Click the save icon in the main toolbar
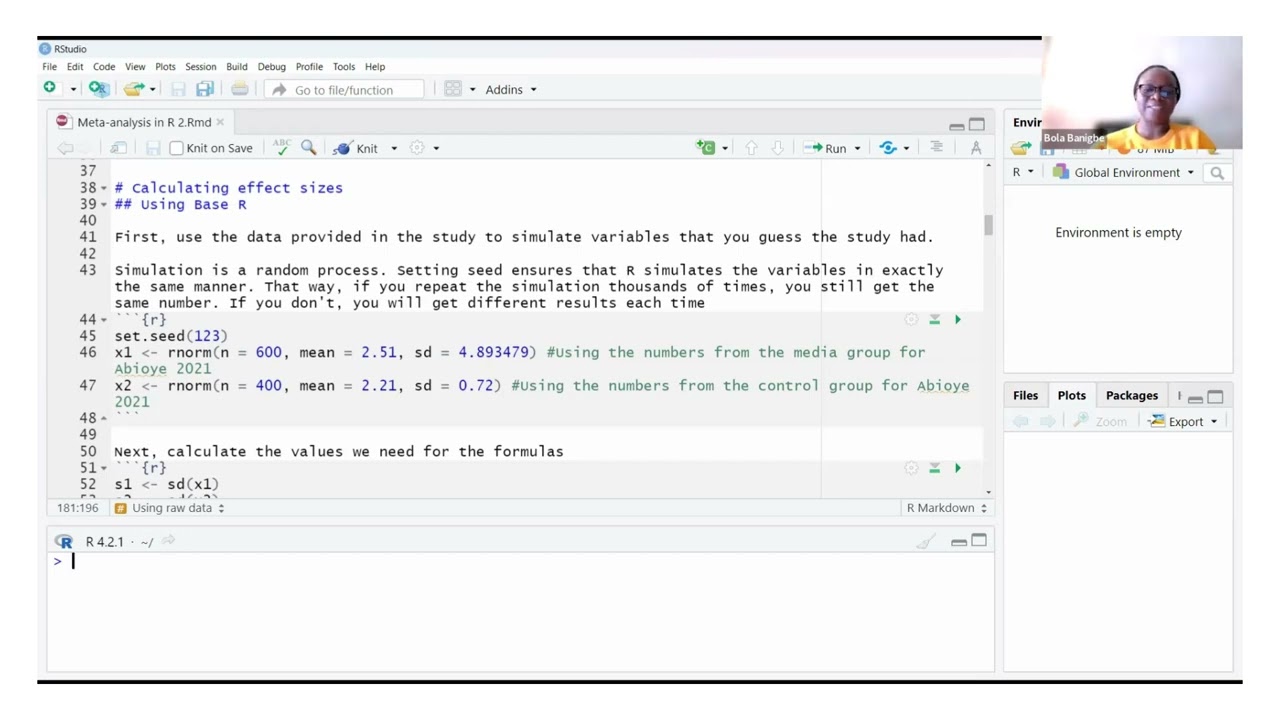This screenshot has width=1280, height=720. pos(178,89)
